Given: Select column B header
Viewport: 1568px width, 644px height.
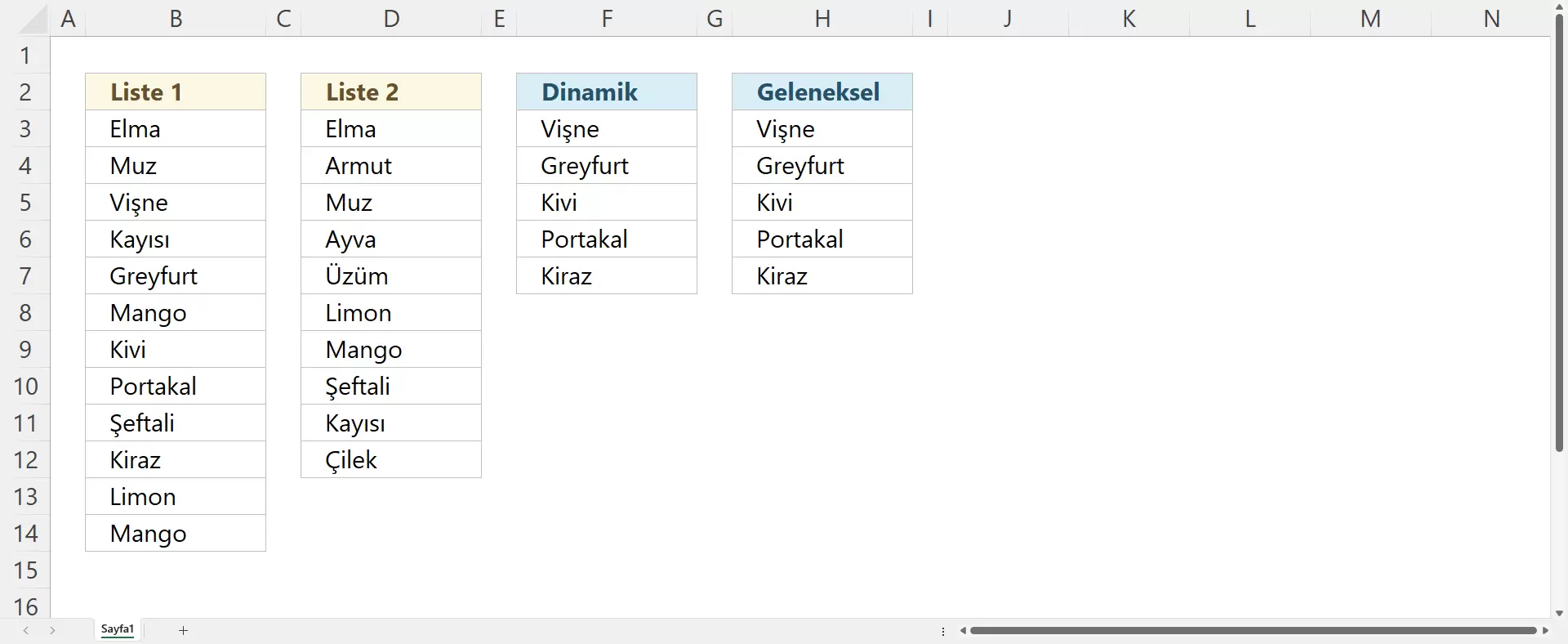Looking at the screenshot, I should click(176, 18).
